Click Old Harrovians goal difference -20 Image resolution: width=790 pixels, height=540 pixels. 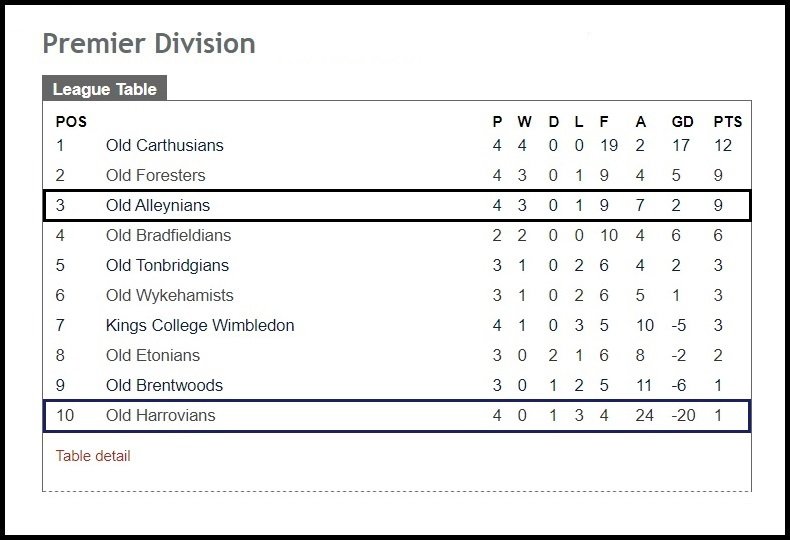click(x=683, y=416)
